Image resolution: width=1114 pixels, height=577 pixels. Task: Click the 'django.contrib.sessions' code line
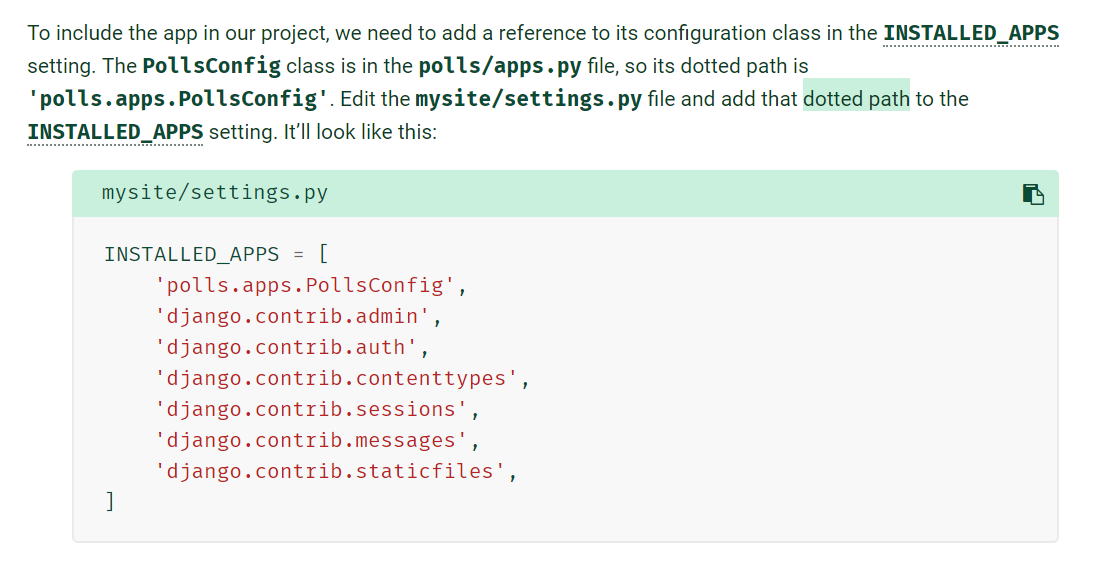pos(318,409)
